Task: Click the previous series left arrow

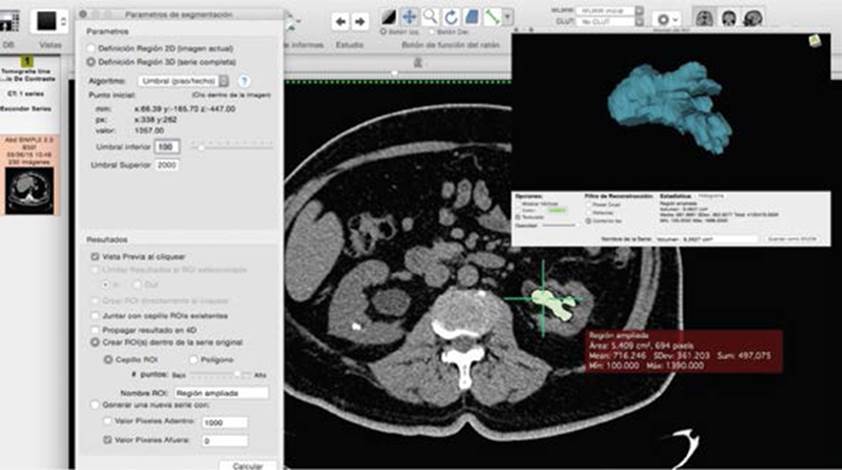Action: pos(340,20)
